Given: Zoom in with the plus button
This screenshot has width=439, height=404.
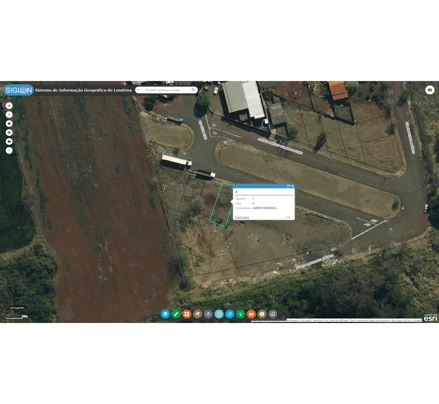Looking at the screenshot, I should 9,106.
